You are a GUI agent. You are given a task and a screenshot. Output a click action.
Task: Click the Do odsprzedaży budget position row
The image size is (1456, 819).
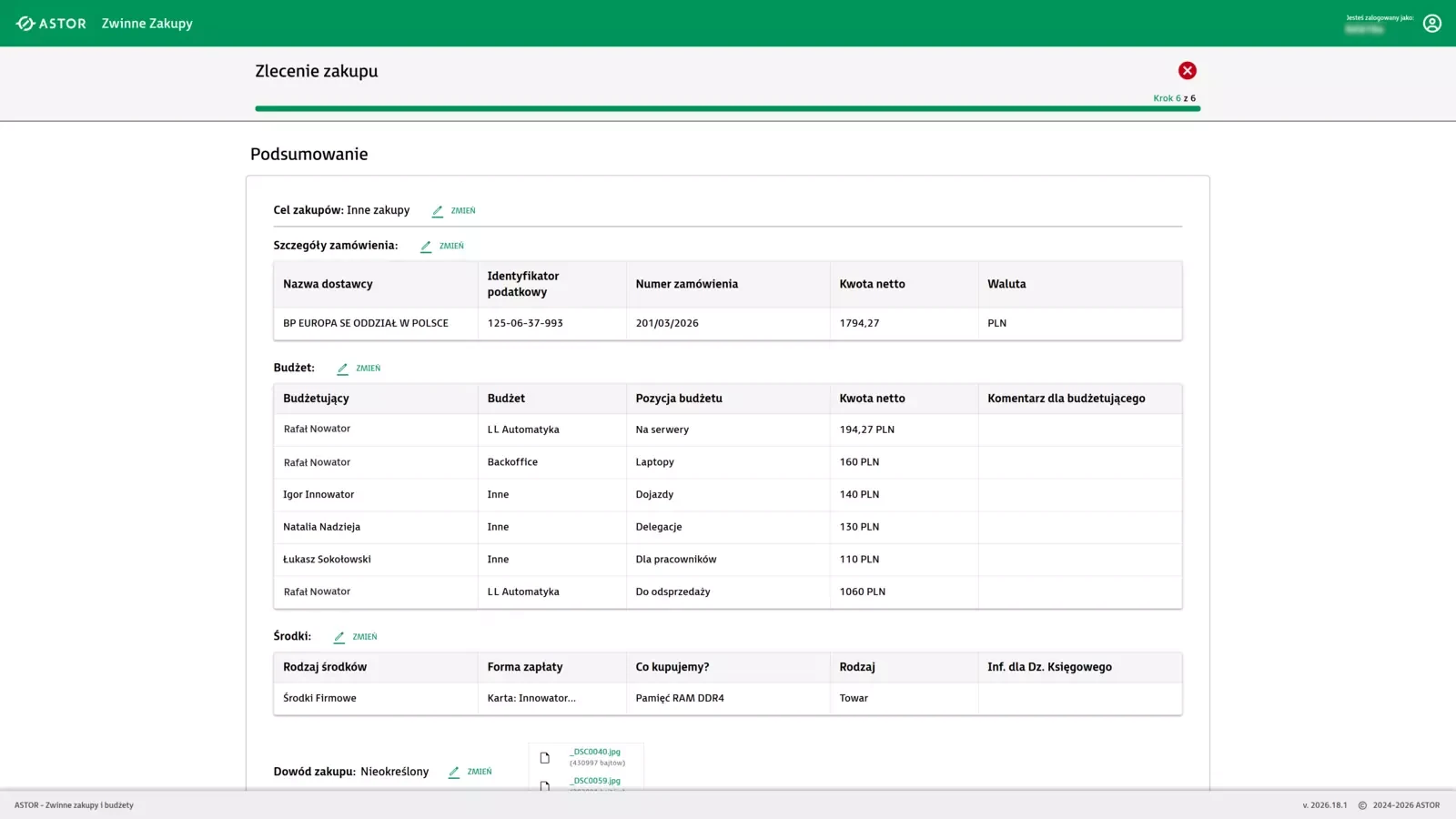click(x=672, y=591)
